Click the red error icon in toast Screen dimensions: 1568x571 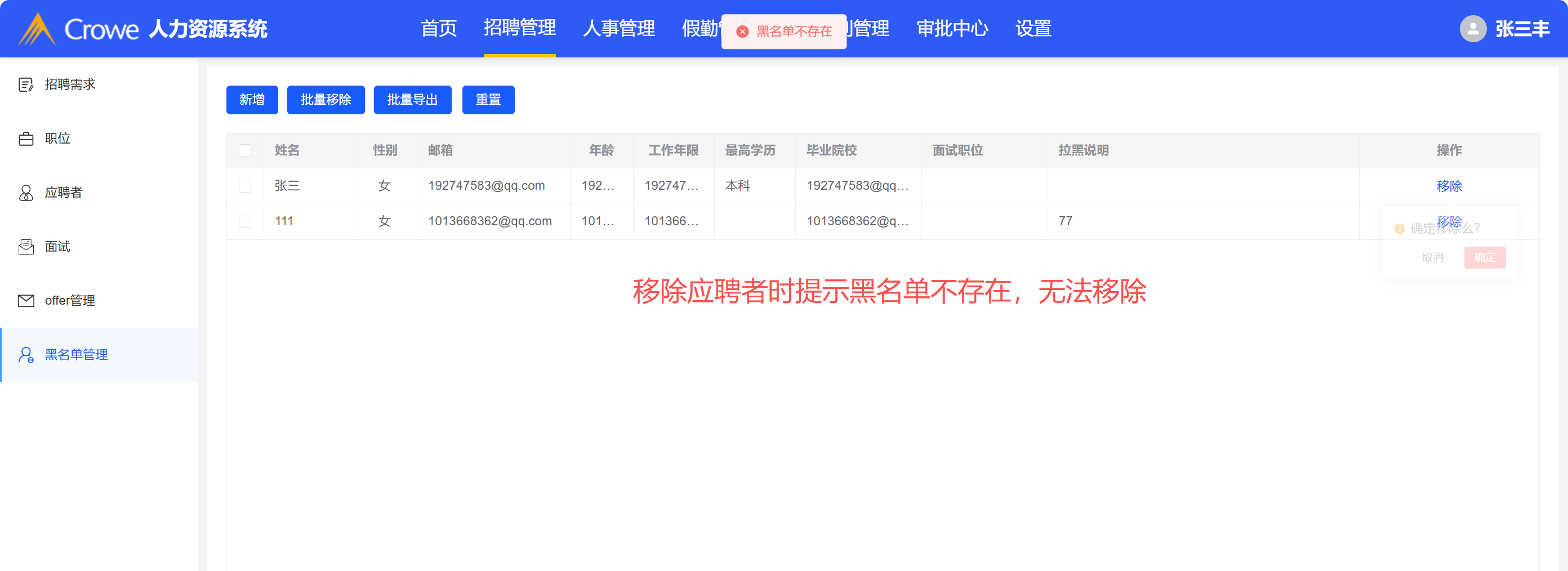[742, 32]
